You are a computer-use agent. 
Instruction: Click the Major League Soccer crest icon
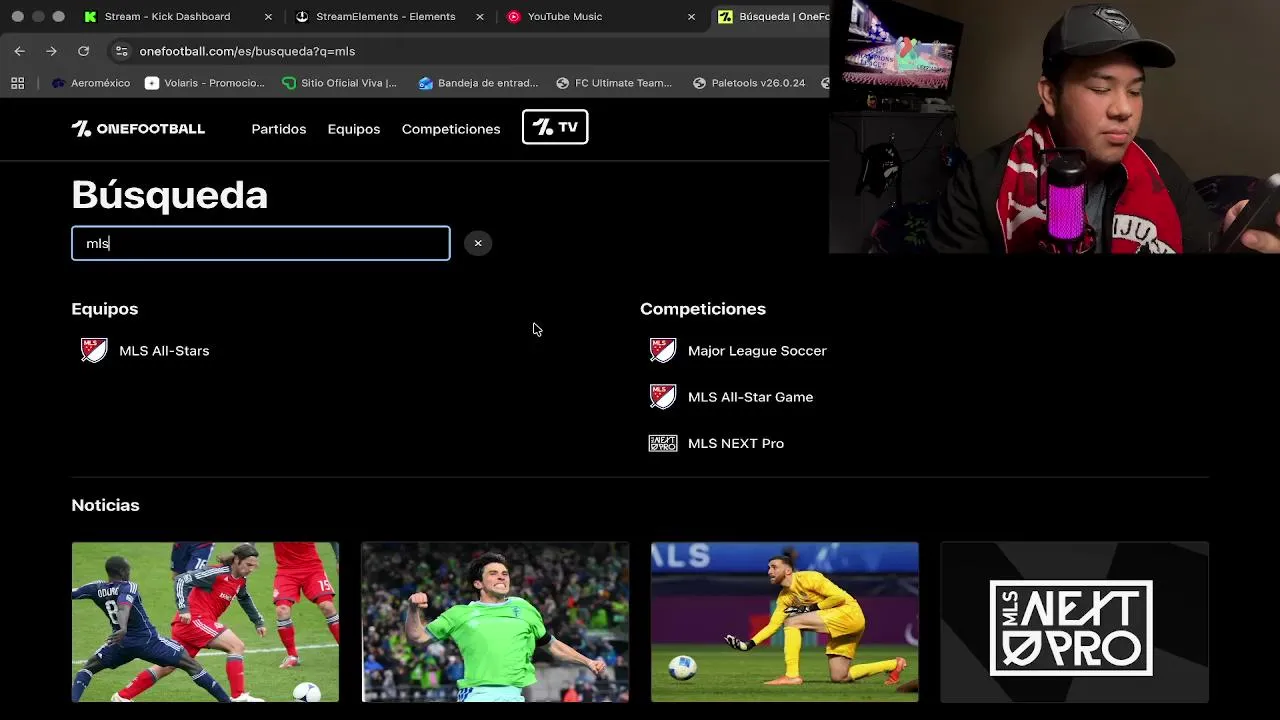tap(663, 350)
